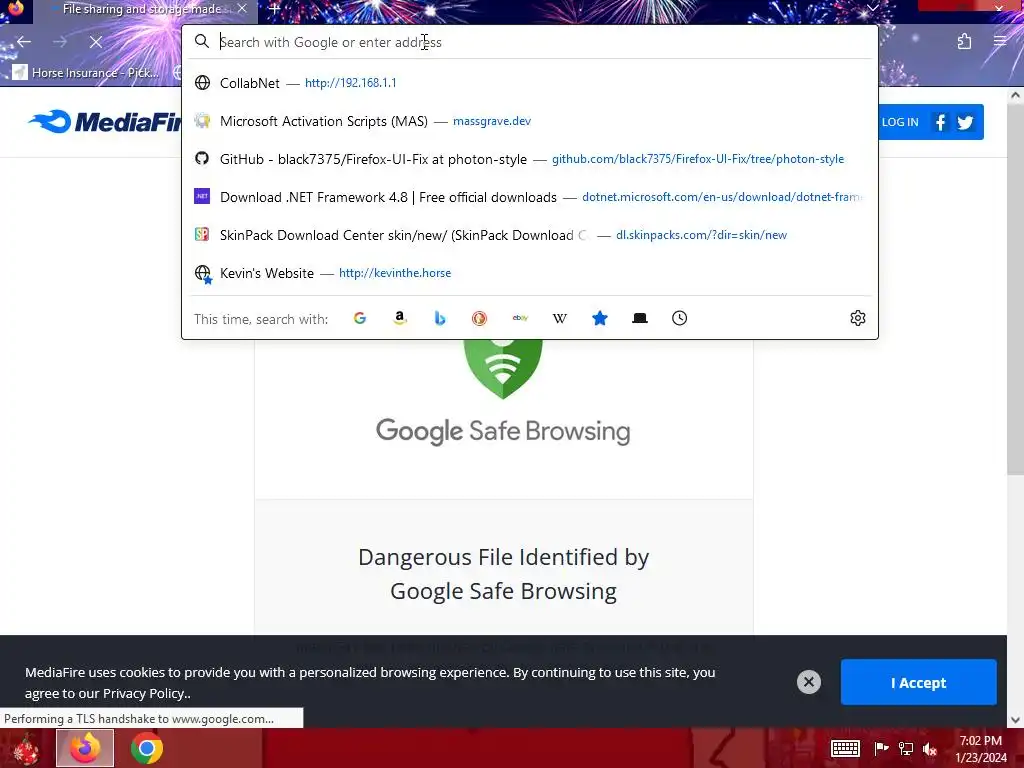Open the Start menu ornament button

[26, 748]
